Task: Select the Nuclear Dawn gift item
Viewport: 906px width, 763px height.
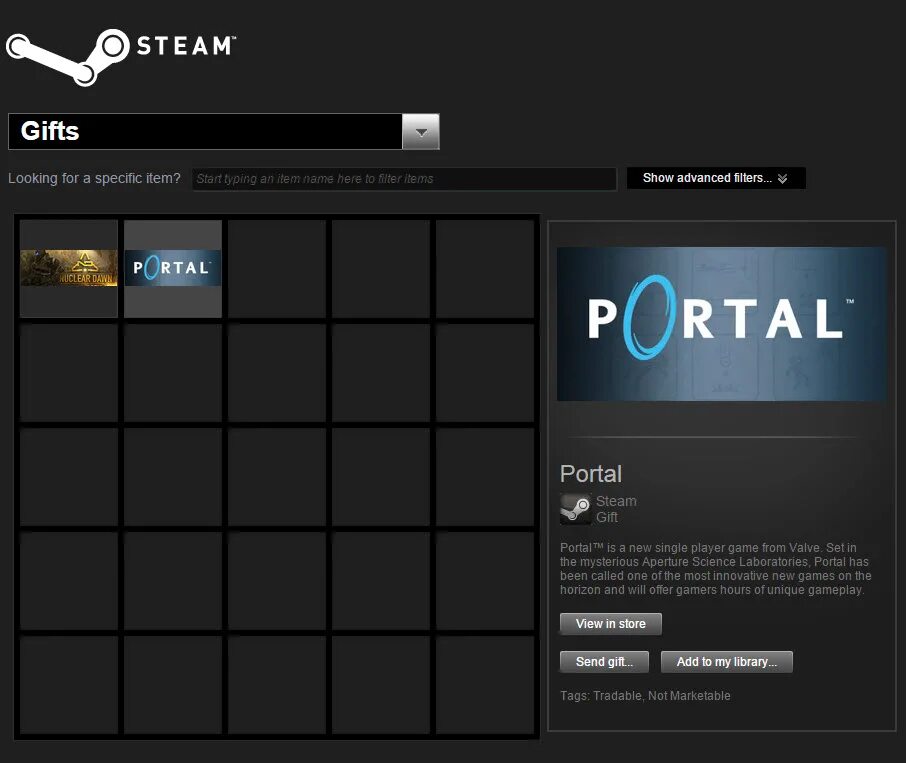Action: click(x=69, y=269)
